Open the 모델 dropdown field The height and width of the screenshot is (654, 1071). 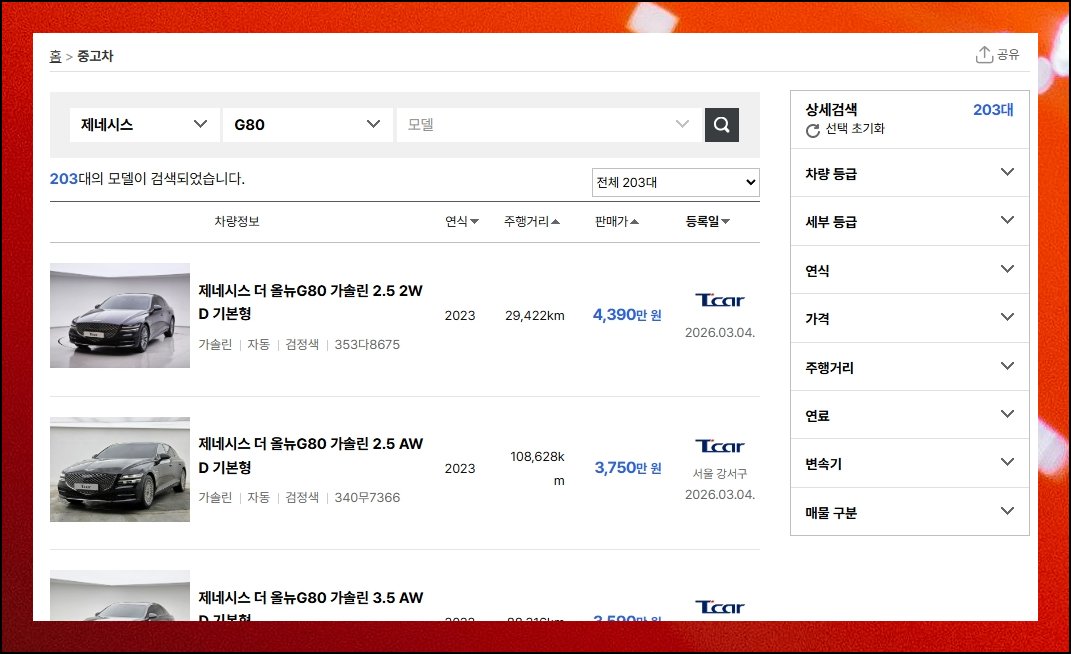(549, 124)
